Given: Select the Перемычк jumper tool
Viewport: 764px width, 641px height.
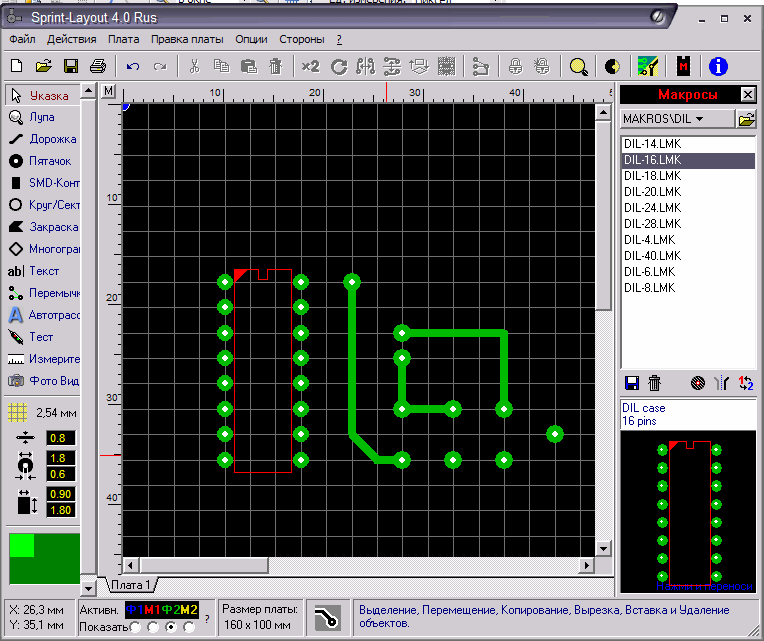Looking at the screenshot, I should pyautogui.click(x=42, y=293).
